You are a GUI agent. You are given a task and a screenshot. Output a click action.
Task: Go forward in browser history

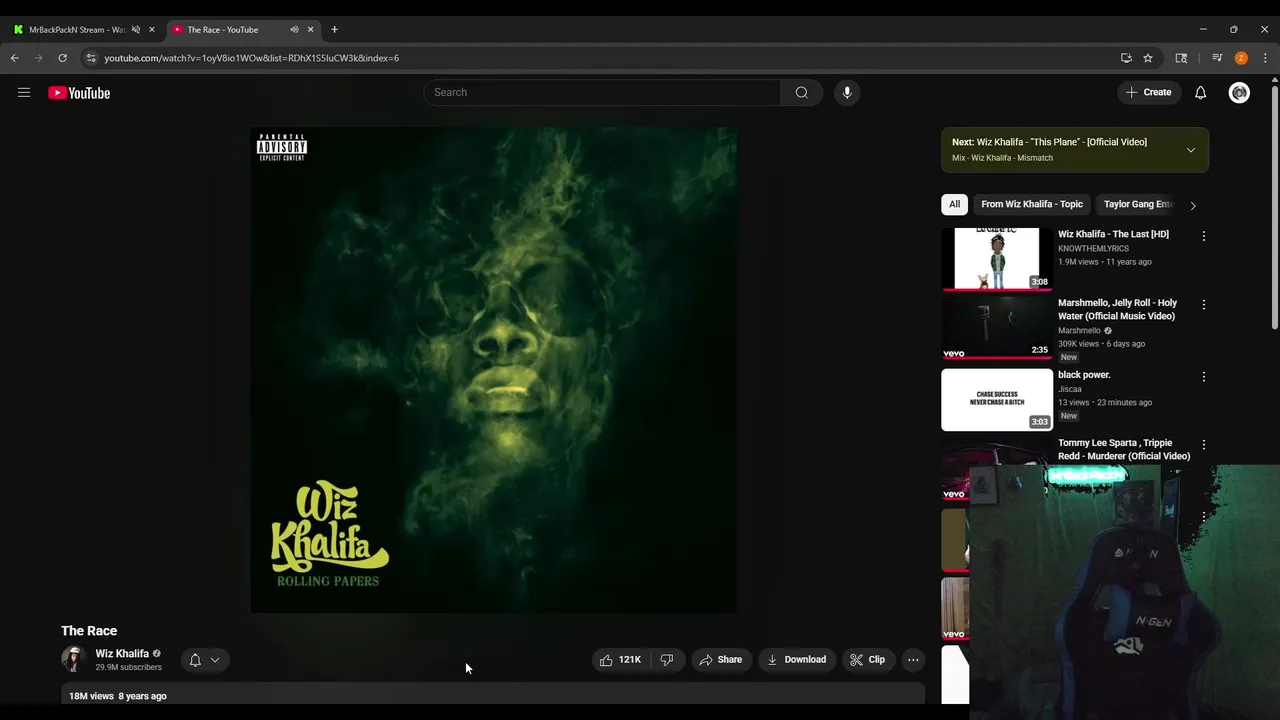tap(39, 58)
